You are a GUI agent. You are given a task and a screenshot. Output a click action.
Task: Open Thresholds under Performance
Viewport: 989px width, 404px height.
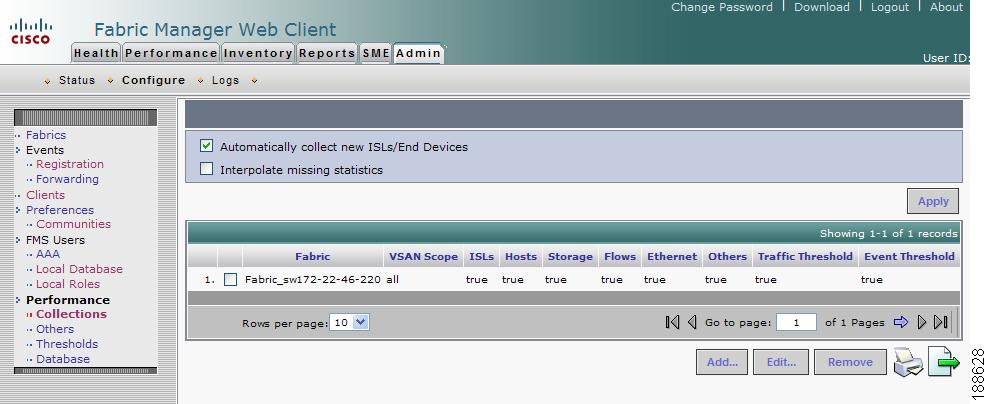67,344
